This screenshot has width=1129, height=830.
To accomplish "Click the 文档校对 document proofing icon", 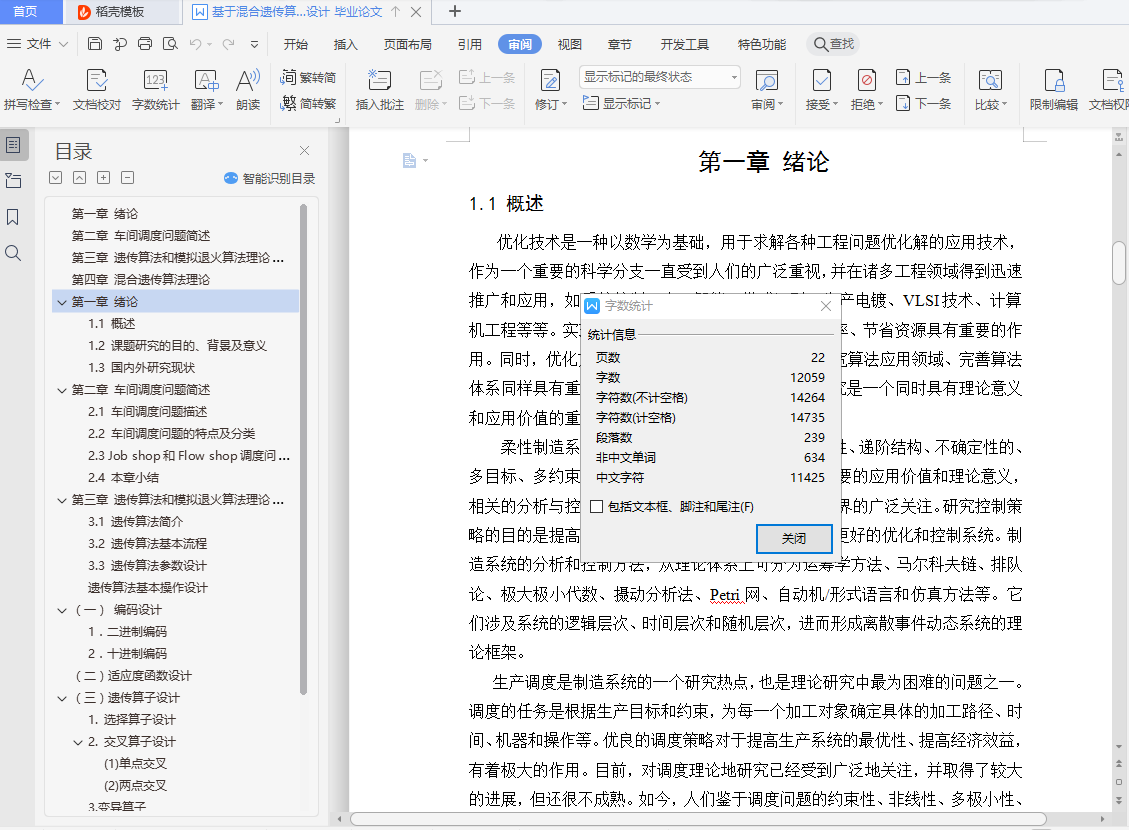I will click(96, 90).
